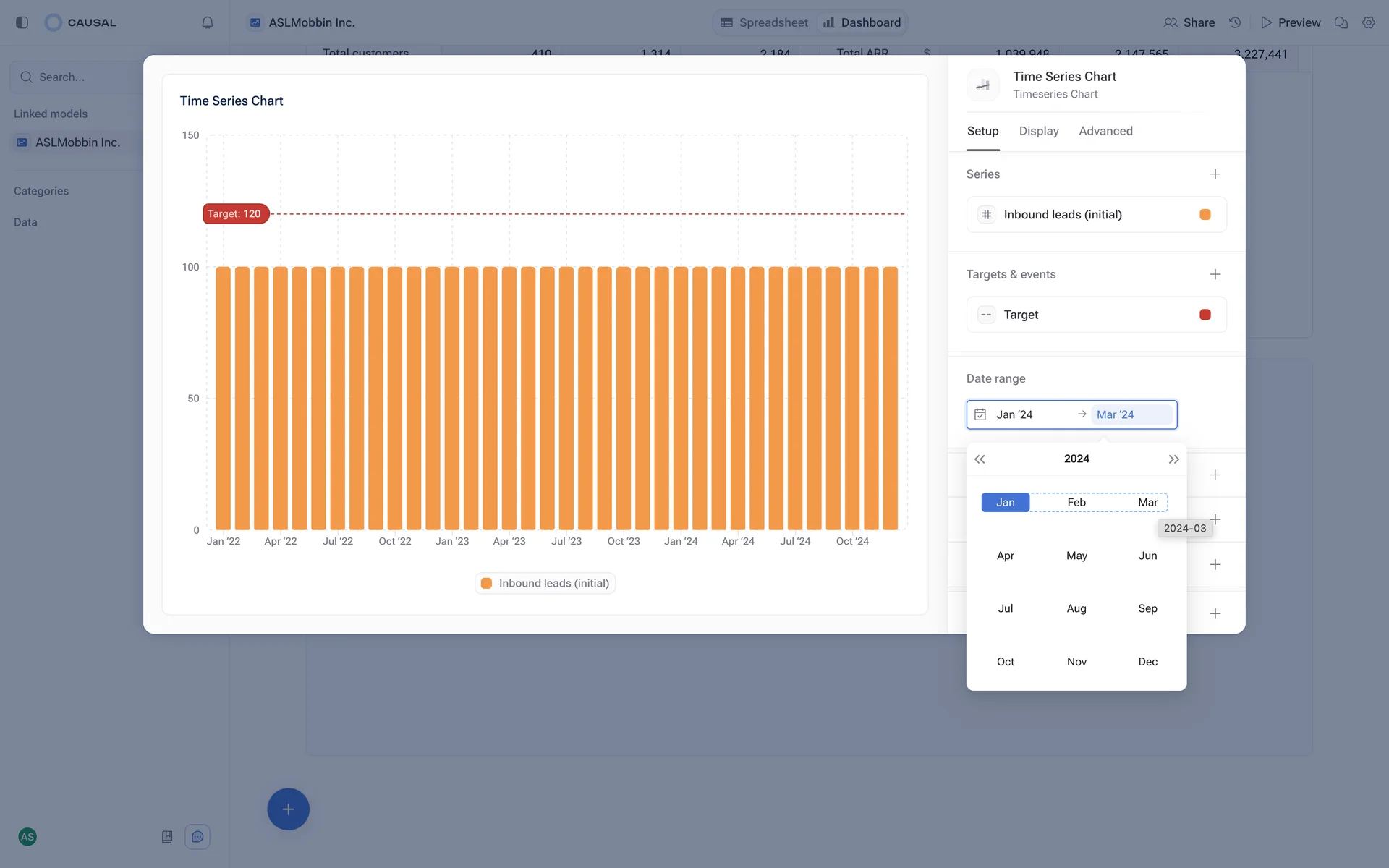The height and width of the screenshot is (868, 1389).
Task: Open settings gear icon
Action: [x=1368, y=22]
